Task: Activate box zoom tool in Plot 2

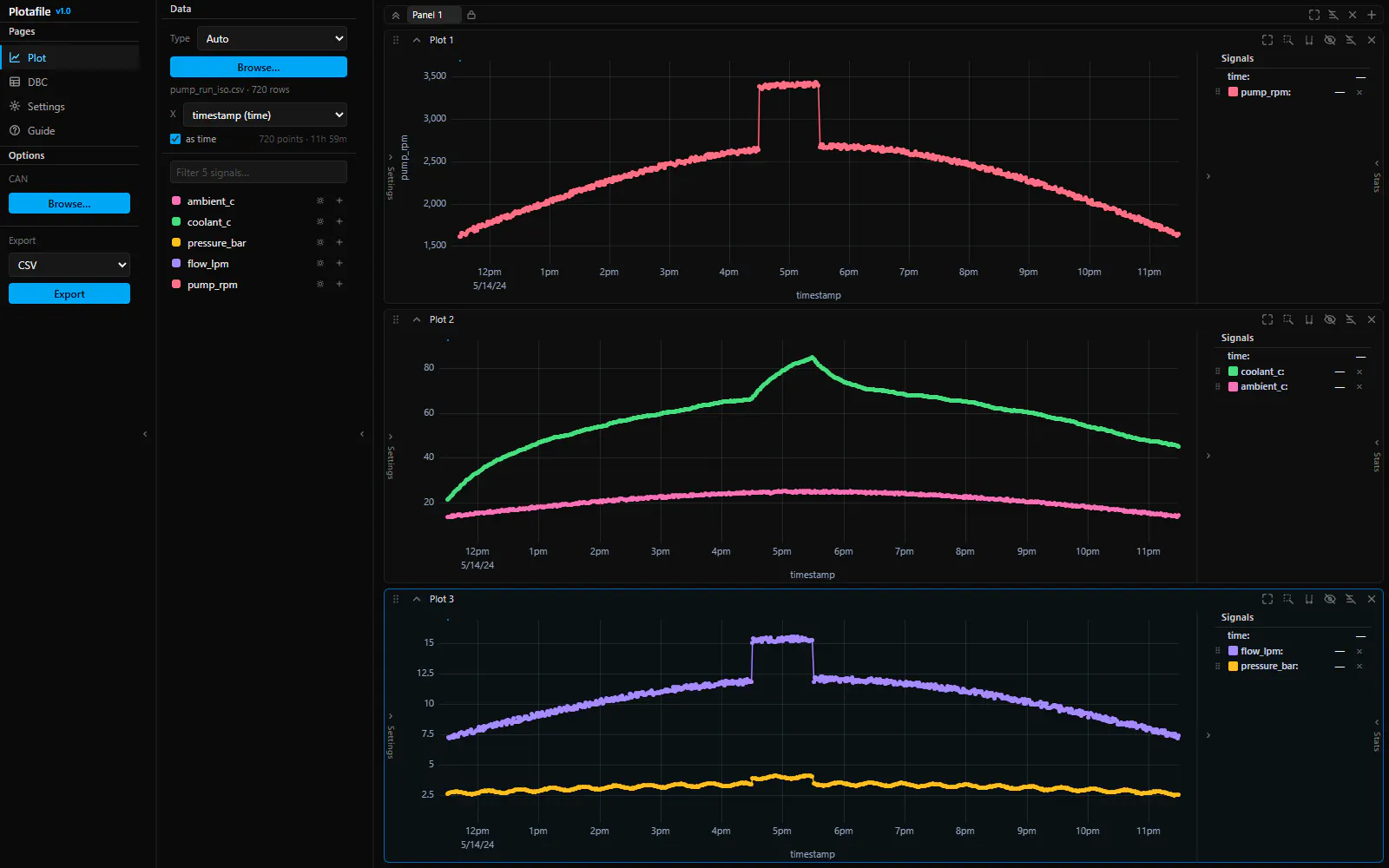Action: coord(1288,319)
